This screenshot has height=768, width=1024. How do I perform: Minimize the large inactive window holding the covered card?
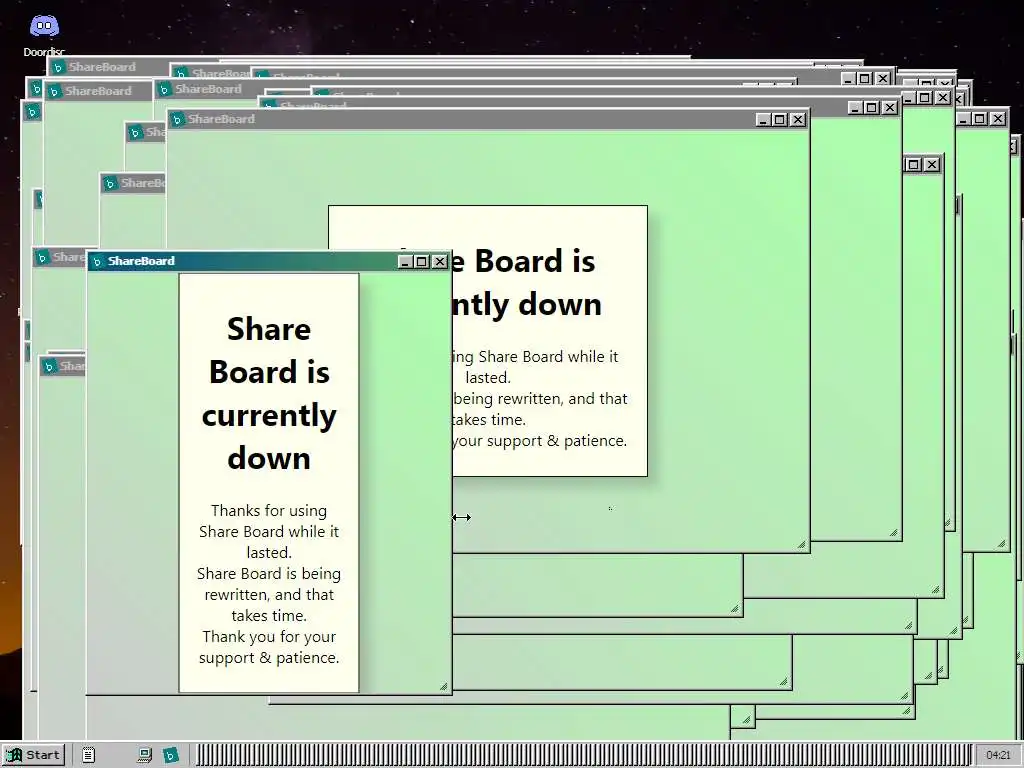click(x=763, y=120)
